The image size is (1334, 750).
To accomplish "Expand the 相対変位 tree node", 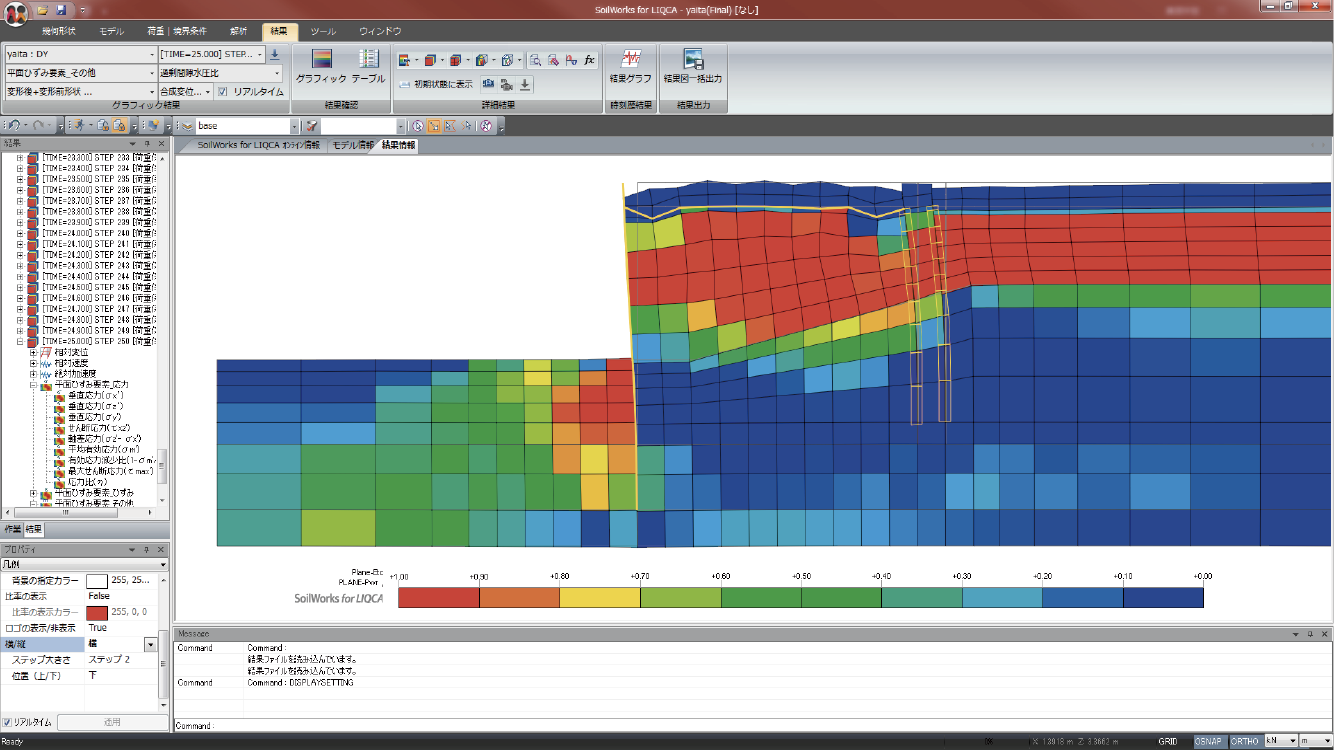I will click(x=33, y=352).
